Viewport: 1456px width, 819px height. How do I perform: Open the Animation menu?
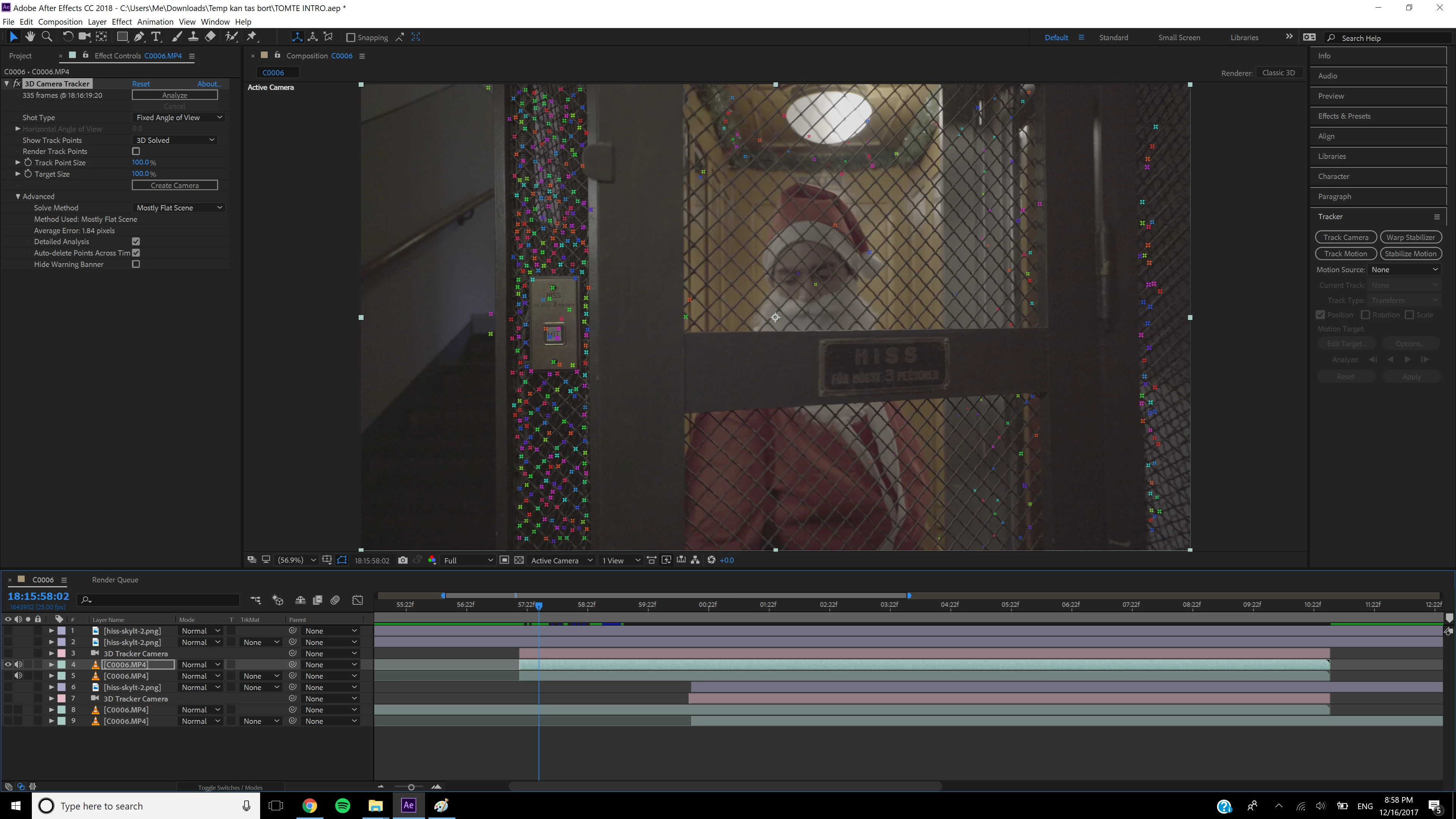[x=155, y=22]
